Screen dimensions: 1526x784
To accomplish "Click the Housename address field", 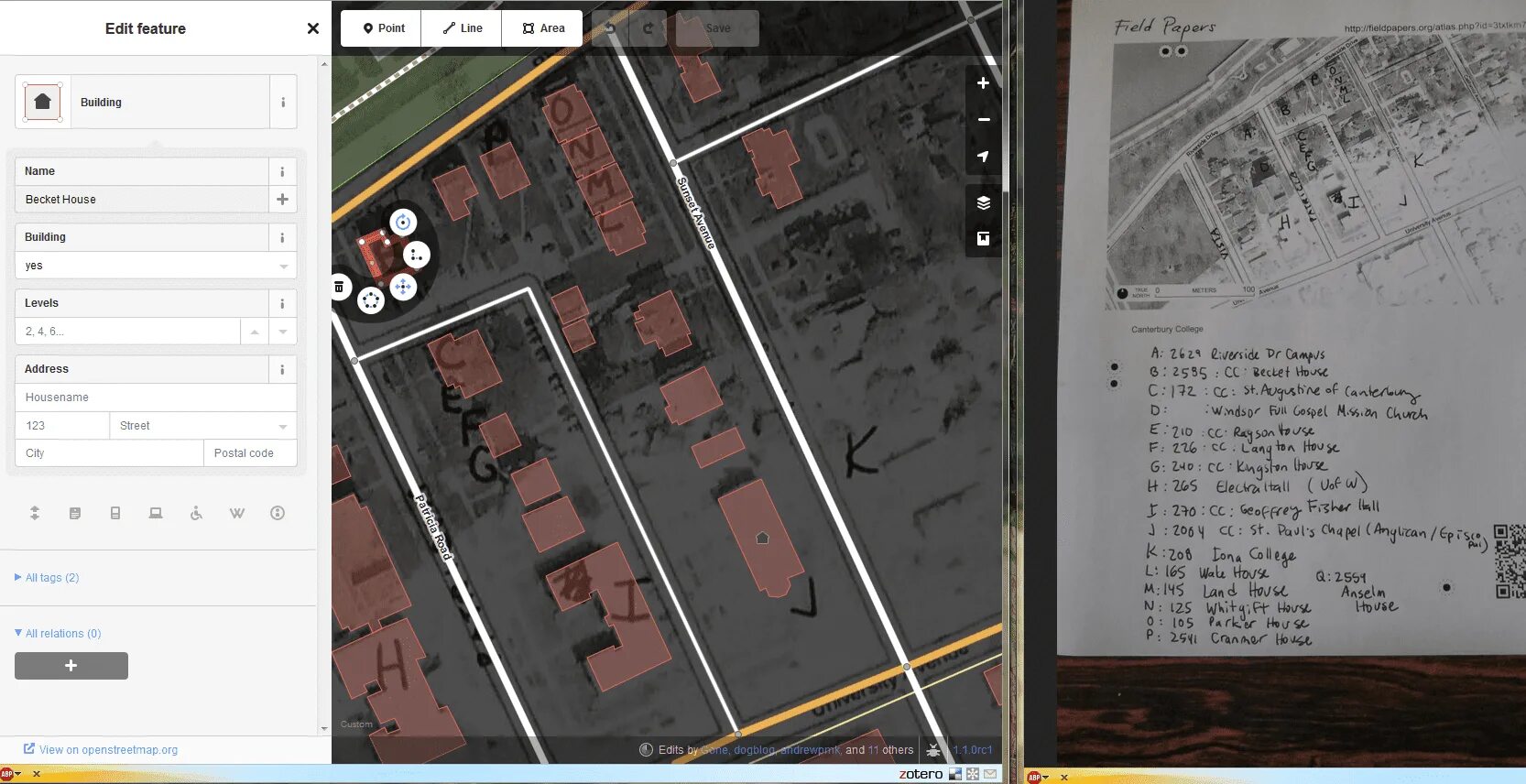I will click(x=156, y=397).
